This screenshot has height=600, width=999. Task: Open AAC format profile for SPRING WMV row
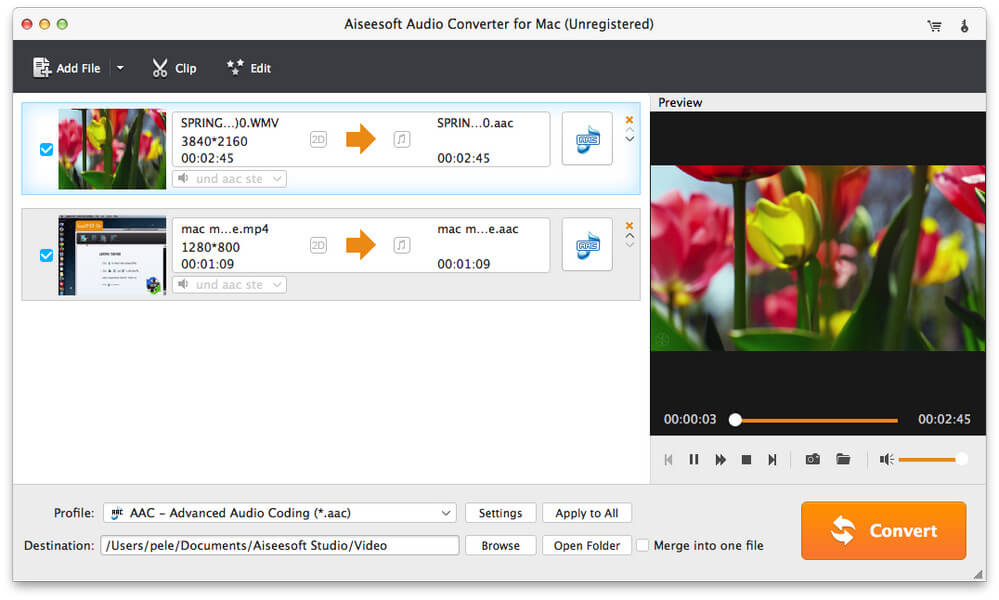587,139
